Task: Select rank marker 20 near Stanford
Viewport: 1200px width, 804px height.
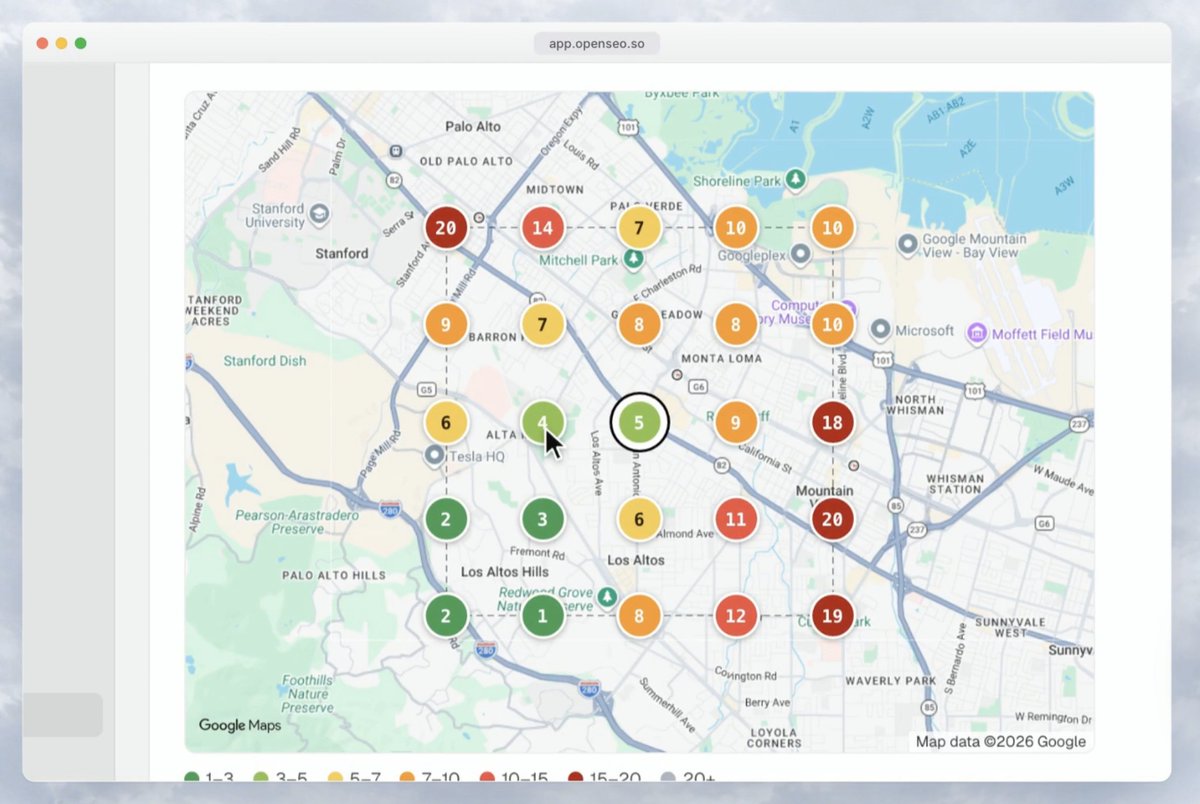Action: [x=446, y=228]
